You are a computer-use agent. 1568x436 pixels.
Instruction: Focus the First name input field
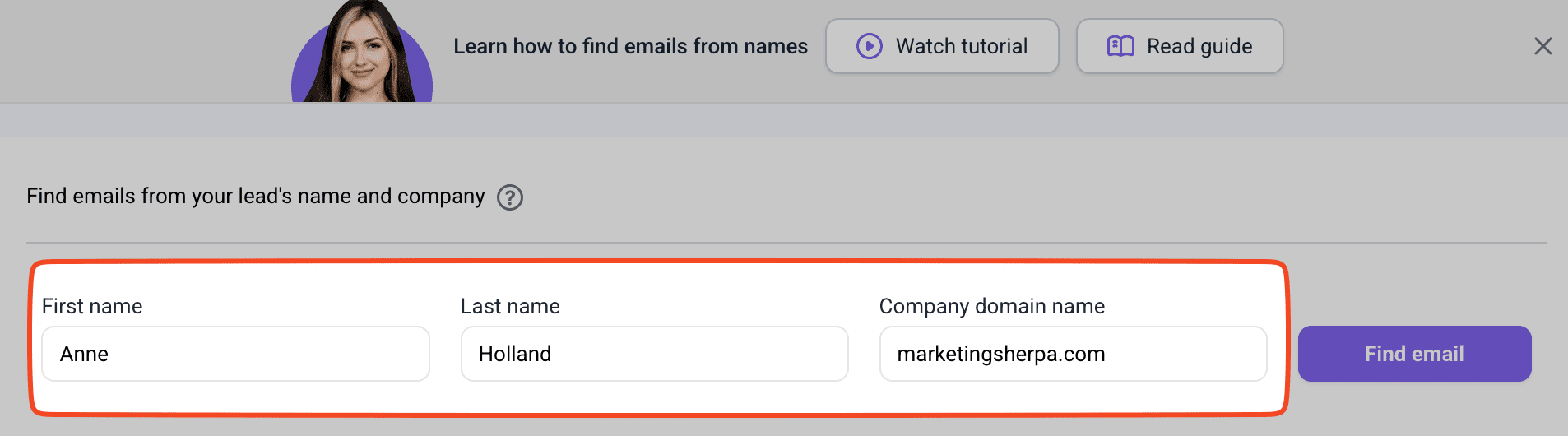tap(235, 354)
